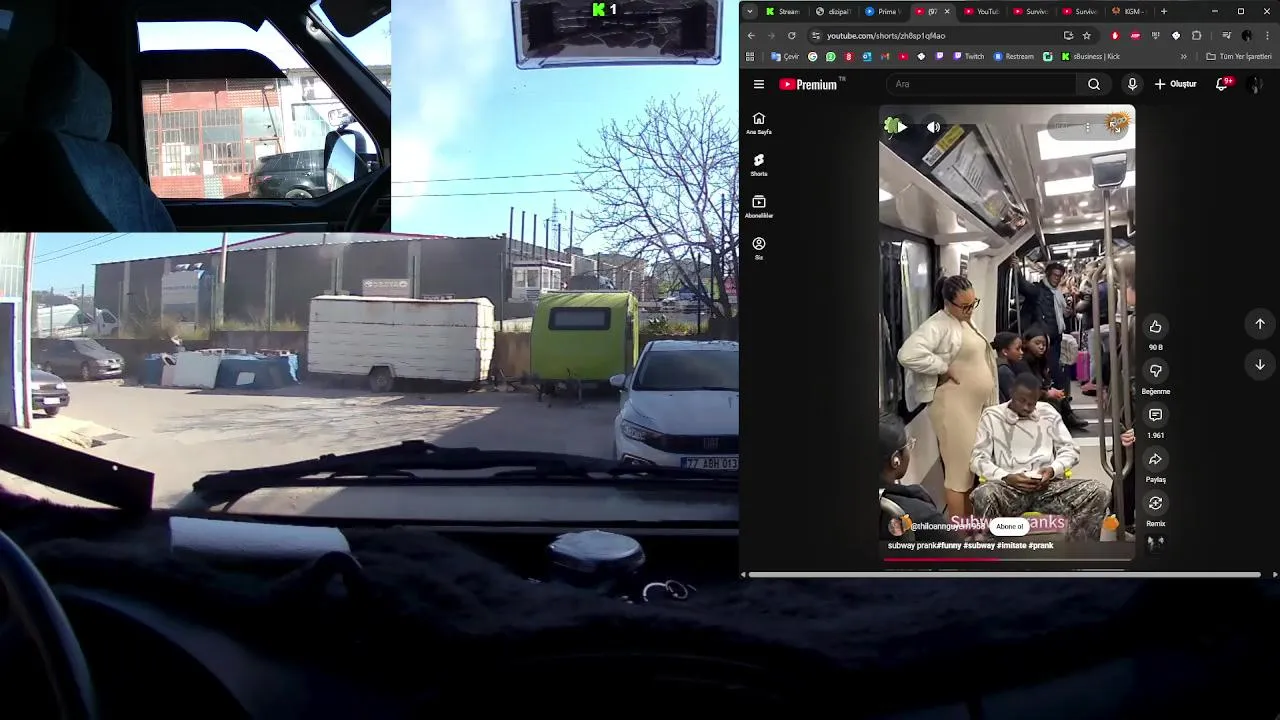1280x720 pixels.
Task: Close the active YouTube Shorts tab
Action: pos(947,12)
